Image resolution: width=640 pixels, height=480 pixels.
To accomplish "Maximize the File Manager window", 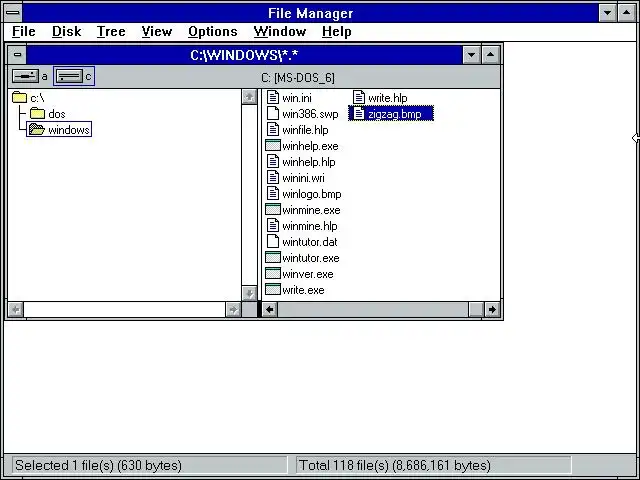I will [x=627, y=13].
